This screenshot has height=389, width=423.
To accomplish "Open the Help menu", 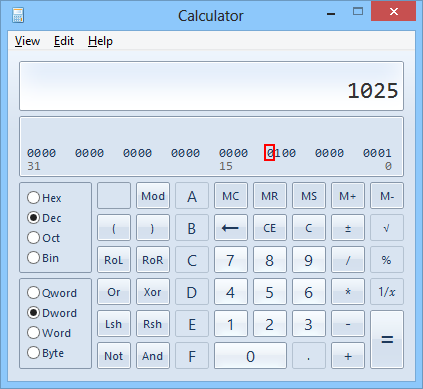I will tap(100, 41).
